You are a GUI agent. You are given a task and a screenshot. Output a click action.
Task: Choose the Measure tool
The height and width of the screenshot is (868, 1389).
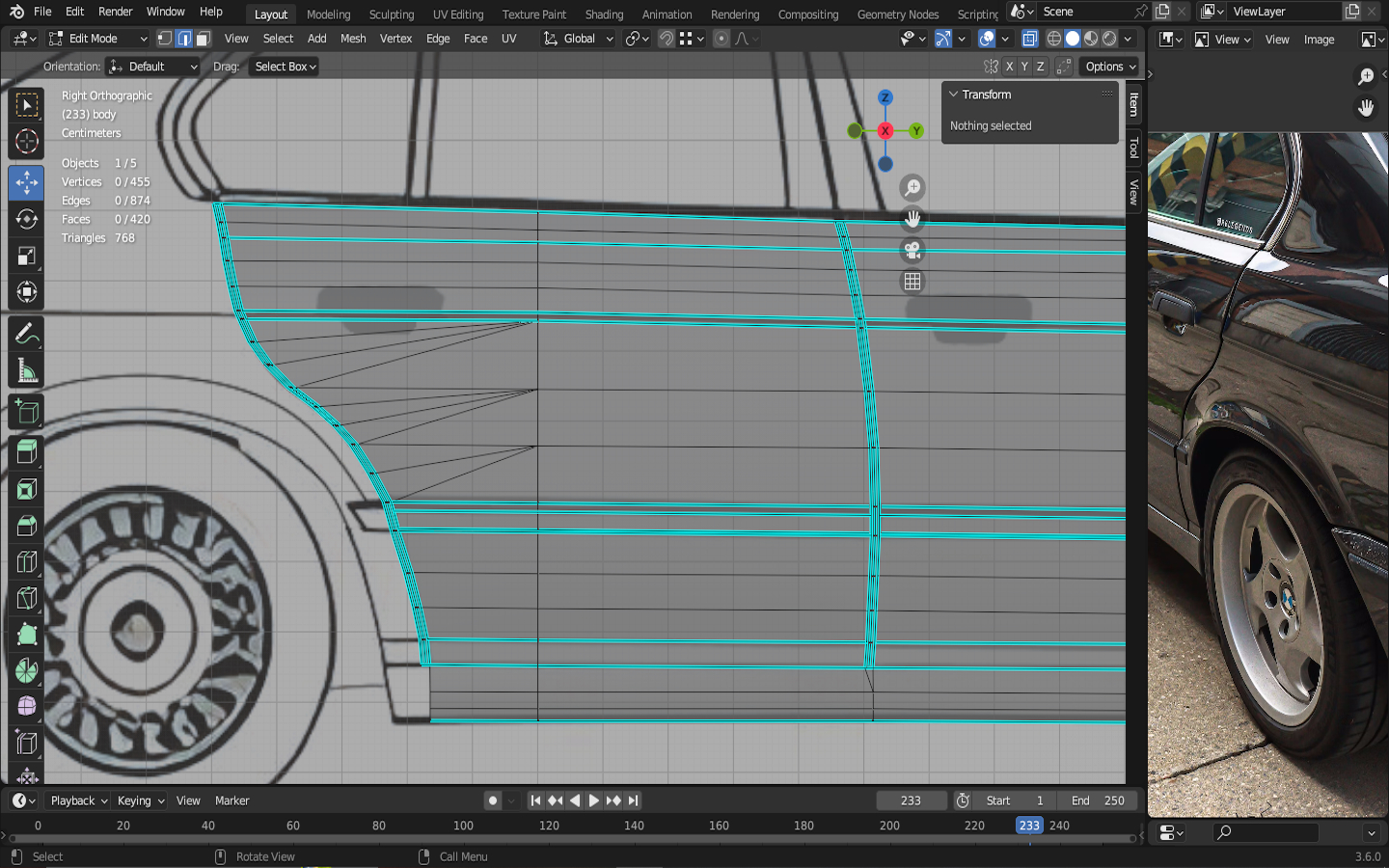pos(27,371)
